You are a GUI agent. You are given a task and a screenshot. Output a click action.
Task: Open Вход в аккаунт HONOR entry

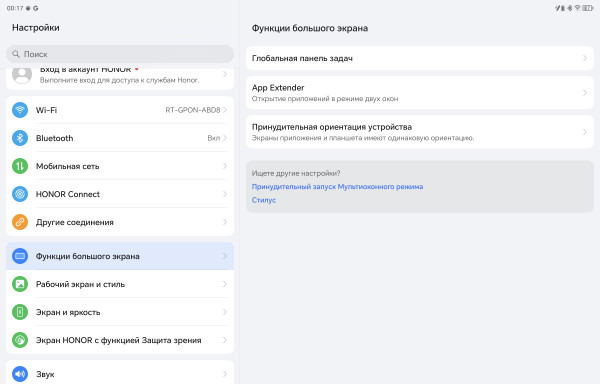tap(120, 79)
